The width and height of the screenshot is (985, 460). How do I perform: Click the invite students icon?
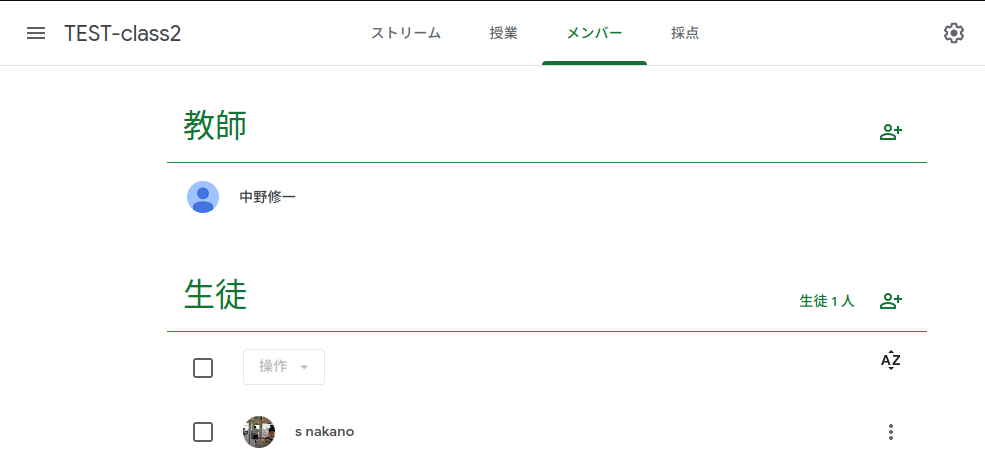891,301
